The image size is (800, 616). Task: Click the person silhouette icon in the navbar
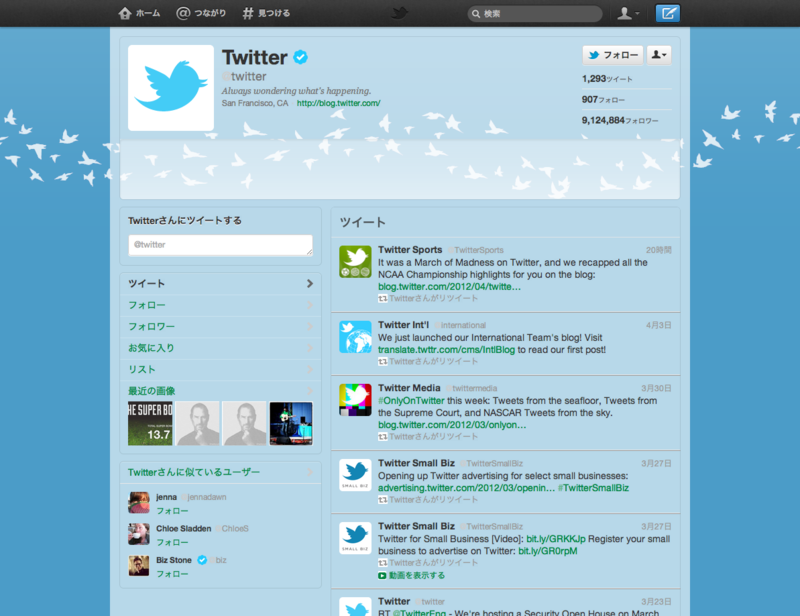pyautogui.click(x=625, y=13)
